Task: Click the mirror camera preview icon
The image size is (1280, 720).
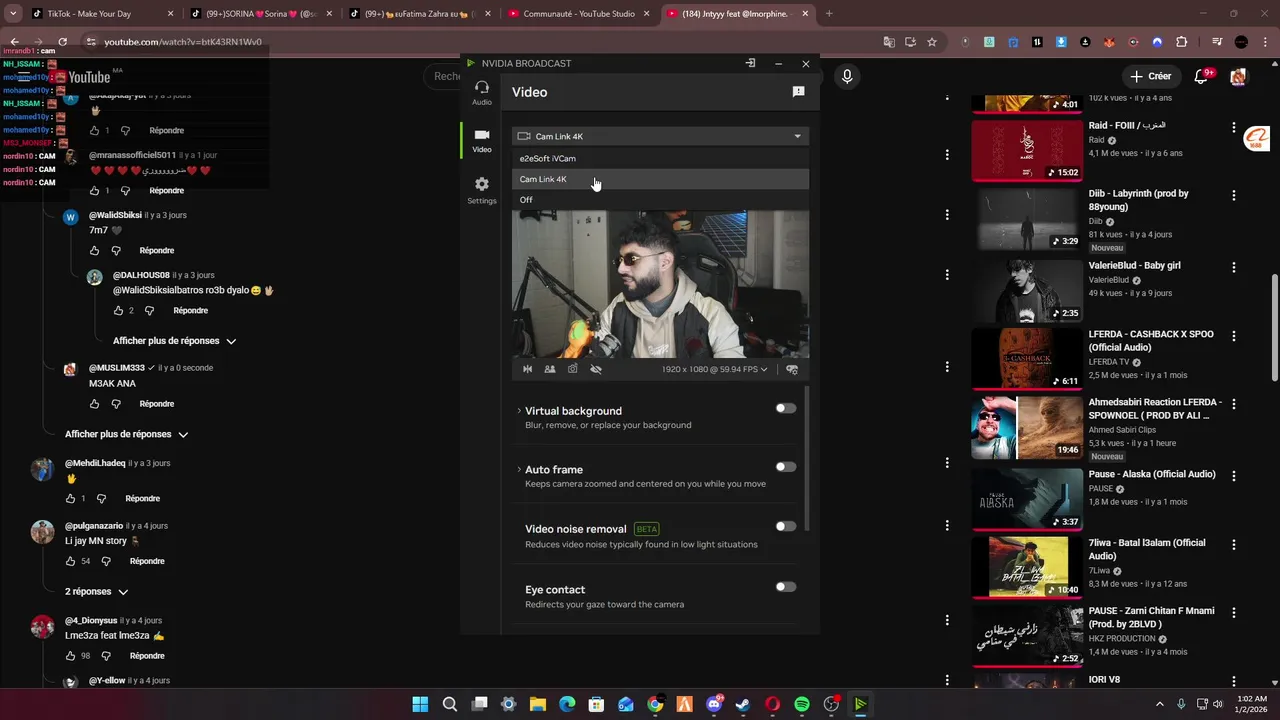Action: [x=528, y=369]
